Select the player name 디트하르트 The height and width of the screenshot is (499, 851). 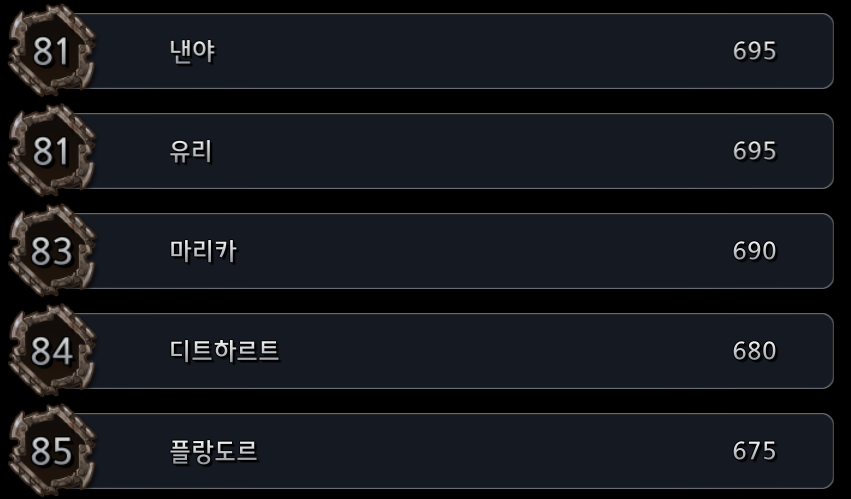pos(224,351)
